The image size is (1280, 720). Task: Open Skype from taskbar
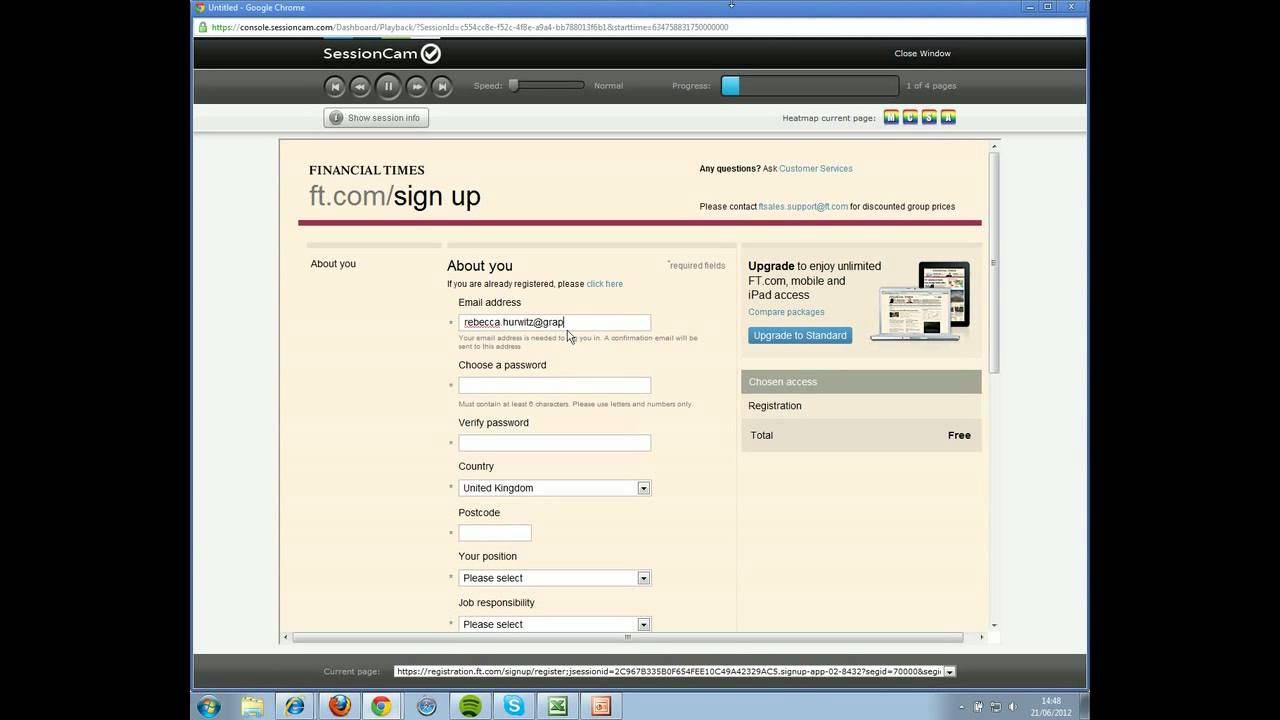point(514,707)
